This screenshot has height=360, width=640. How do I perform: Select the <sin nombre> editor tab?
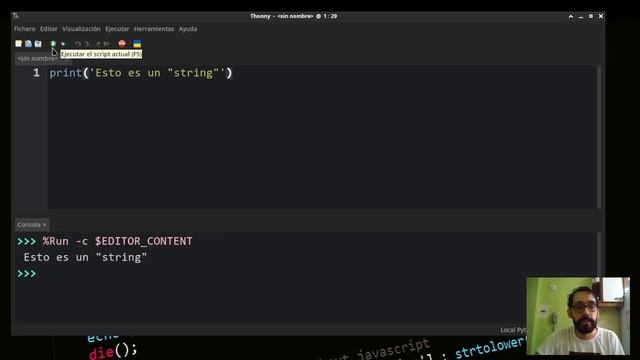click(x=38, y=59)
